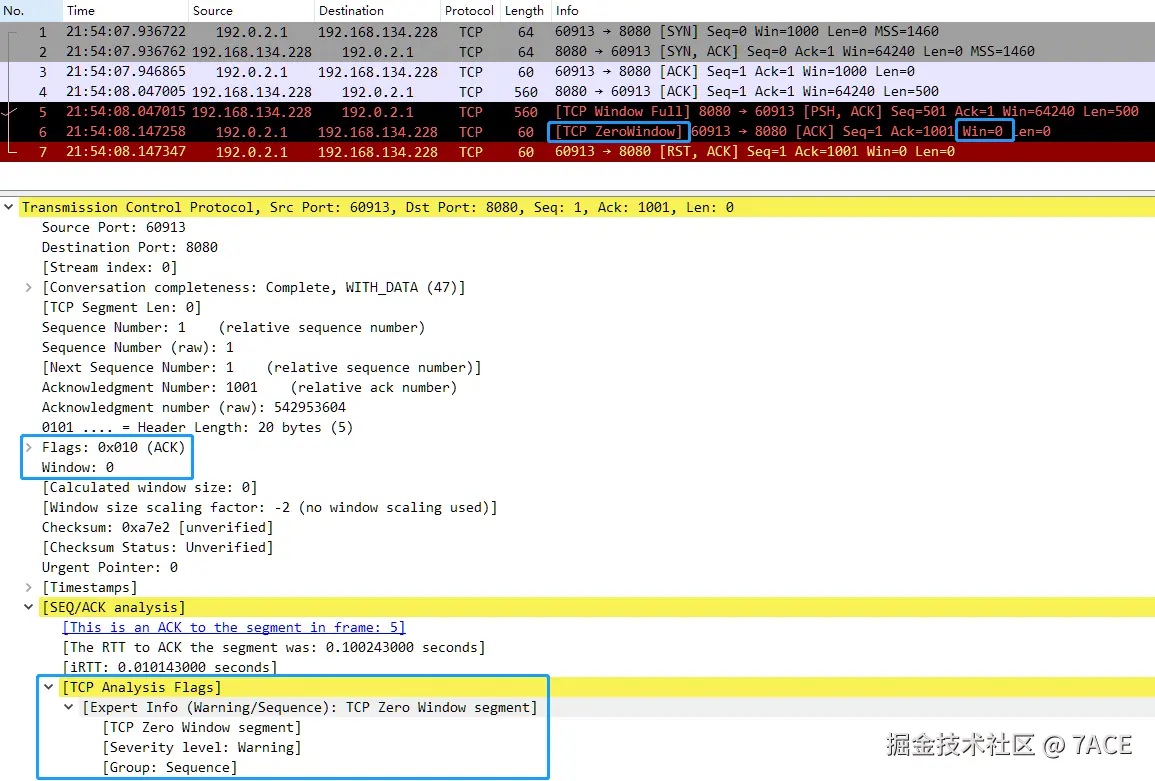Select packet 2, the SYN, ACK segment

(x=578, y=52)
